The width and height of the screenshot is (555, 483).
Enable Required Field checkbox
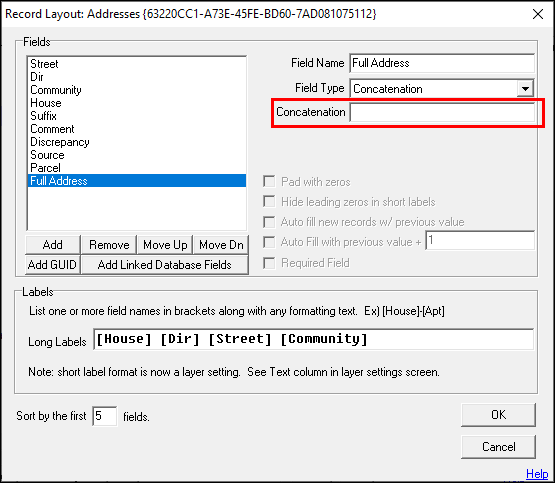269,263
